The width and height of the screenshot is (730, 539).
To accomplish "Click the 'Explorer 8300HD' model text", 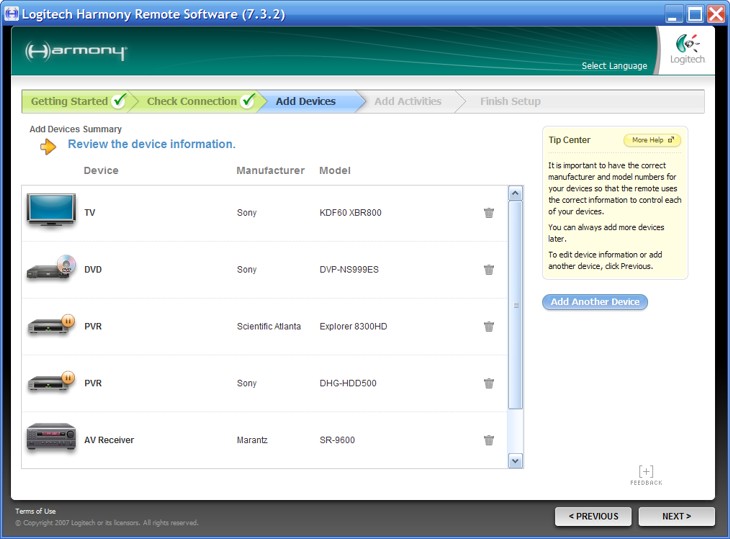I will coord(353,326).
